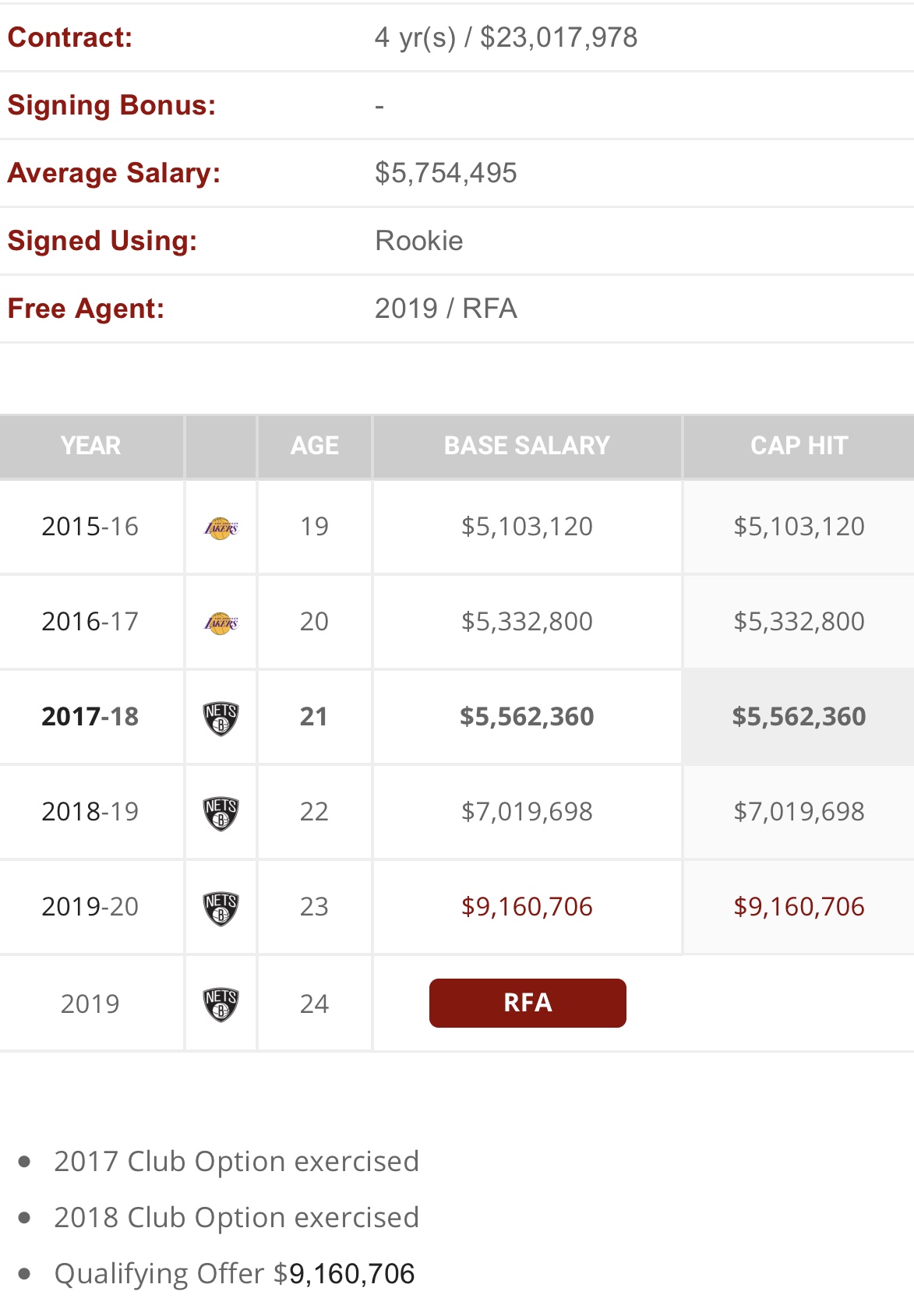The image size is (914, 1316).
Task: Click the Nets logo in 2019 RFA row
Action: (221, 1004)
